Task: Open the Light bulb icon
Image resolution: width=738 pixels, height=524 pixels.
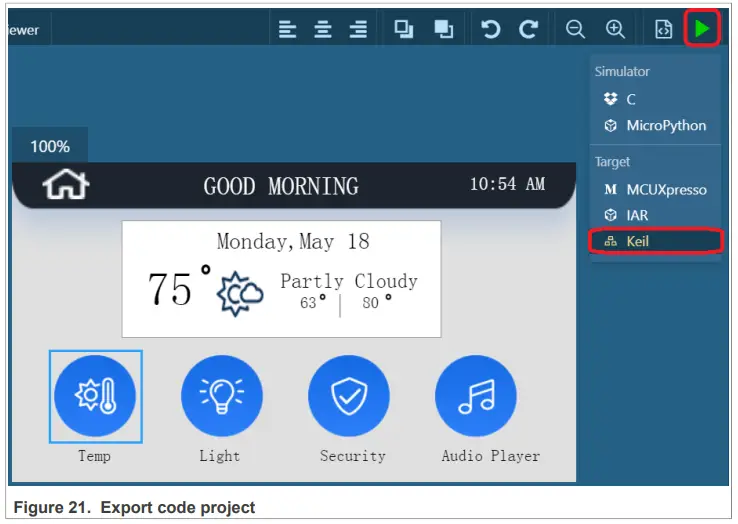Action: 222,396
